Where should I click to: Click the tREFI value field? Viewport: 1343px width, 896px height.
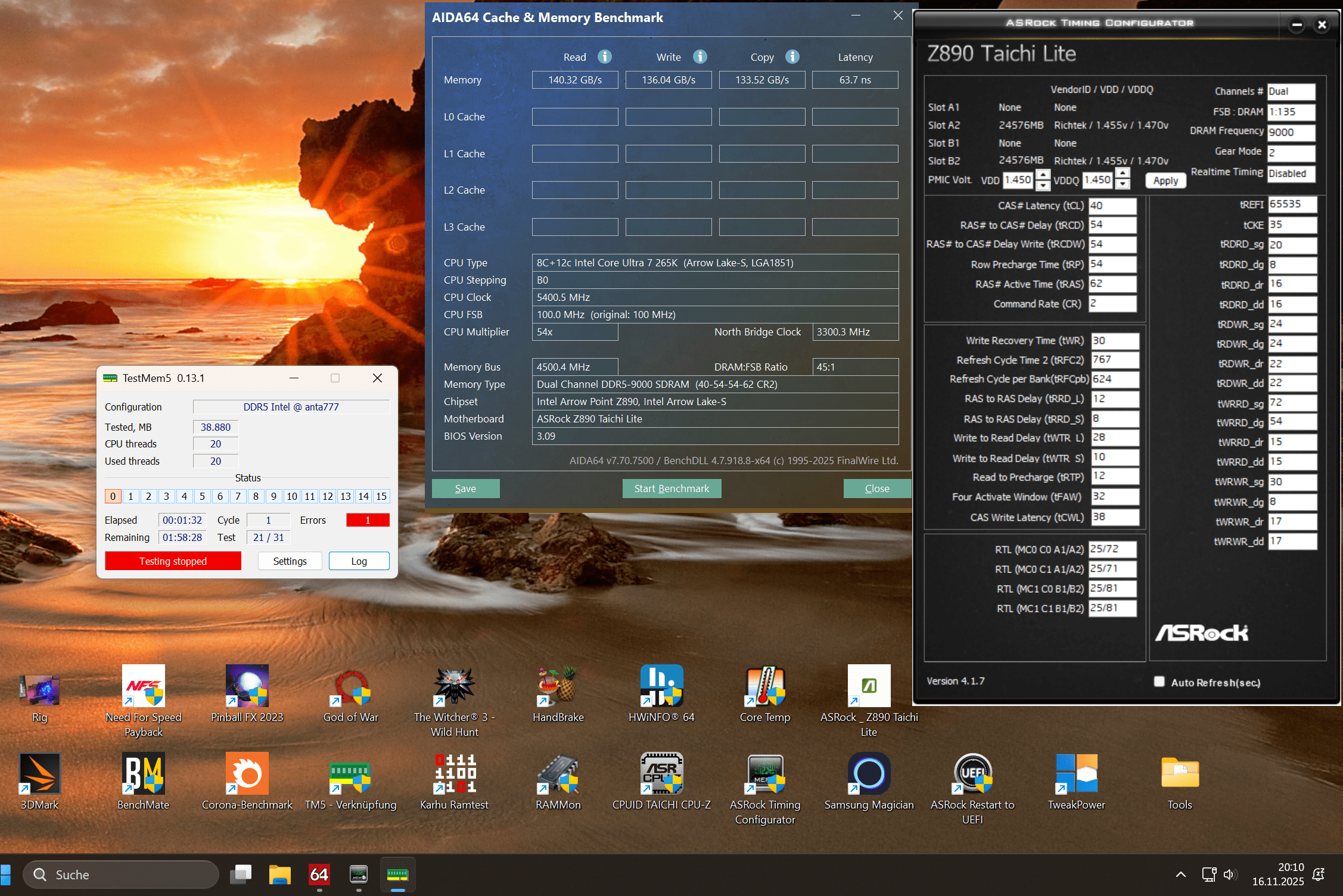pos(1291,204)
